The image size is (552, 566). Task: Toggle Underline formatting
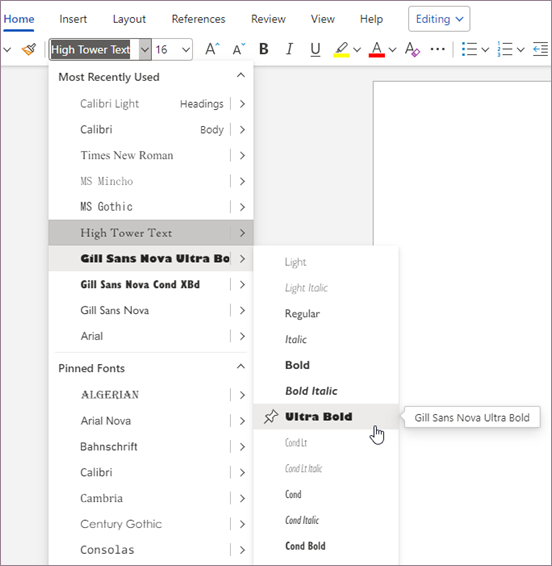click(x=315, y=49)
